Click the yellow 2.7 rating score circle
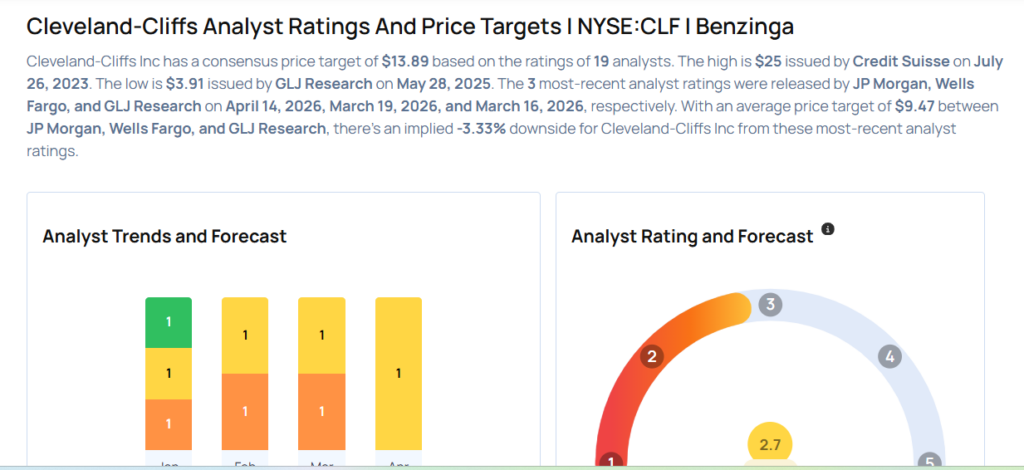1024x470 pixels. pos(770,444)
